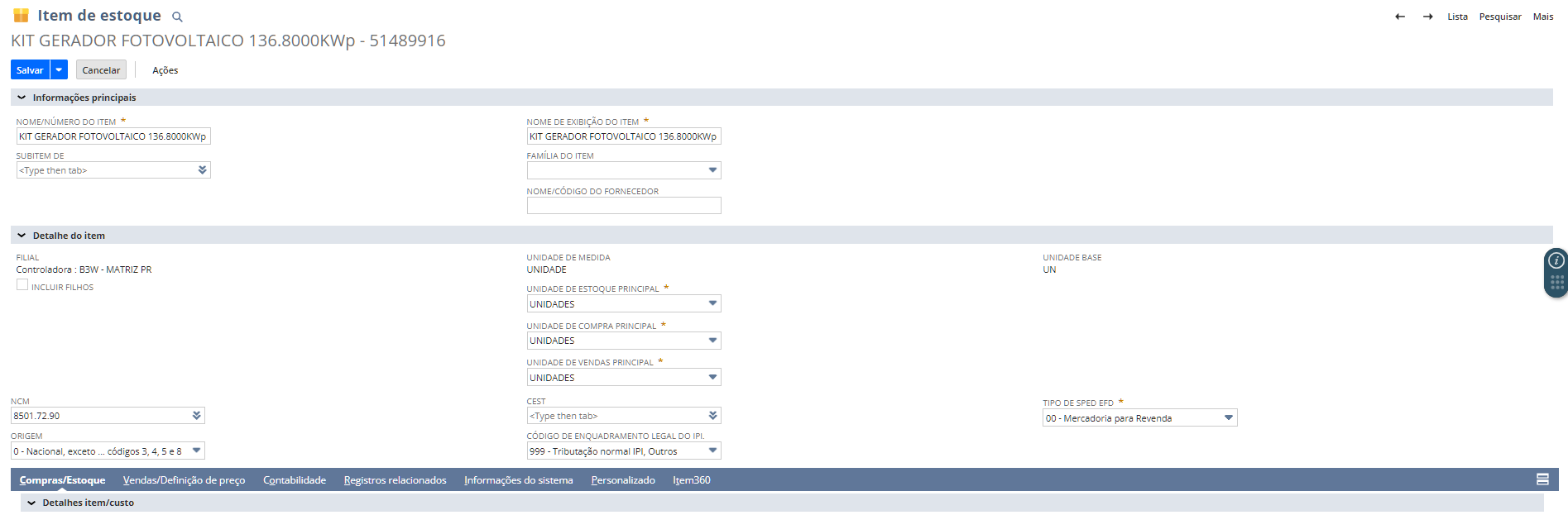Open the Vendas/Definição de preço tab
1568x515 pixels.
[x=184, y=480]
